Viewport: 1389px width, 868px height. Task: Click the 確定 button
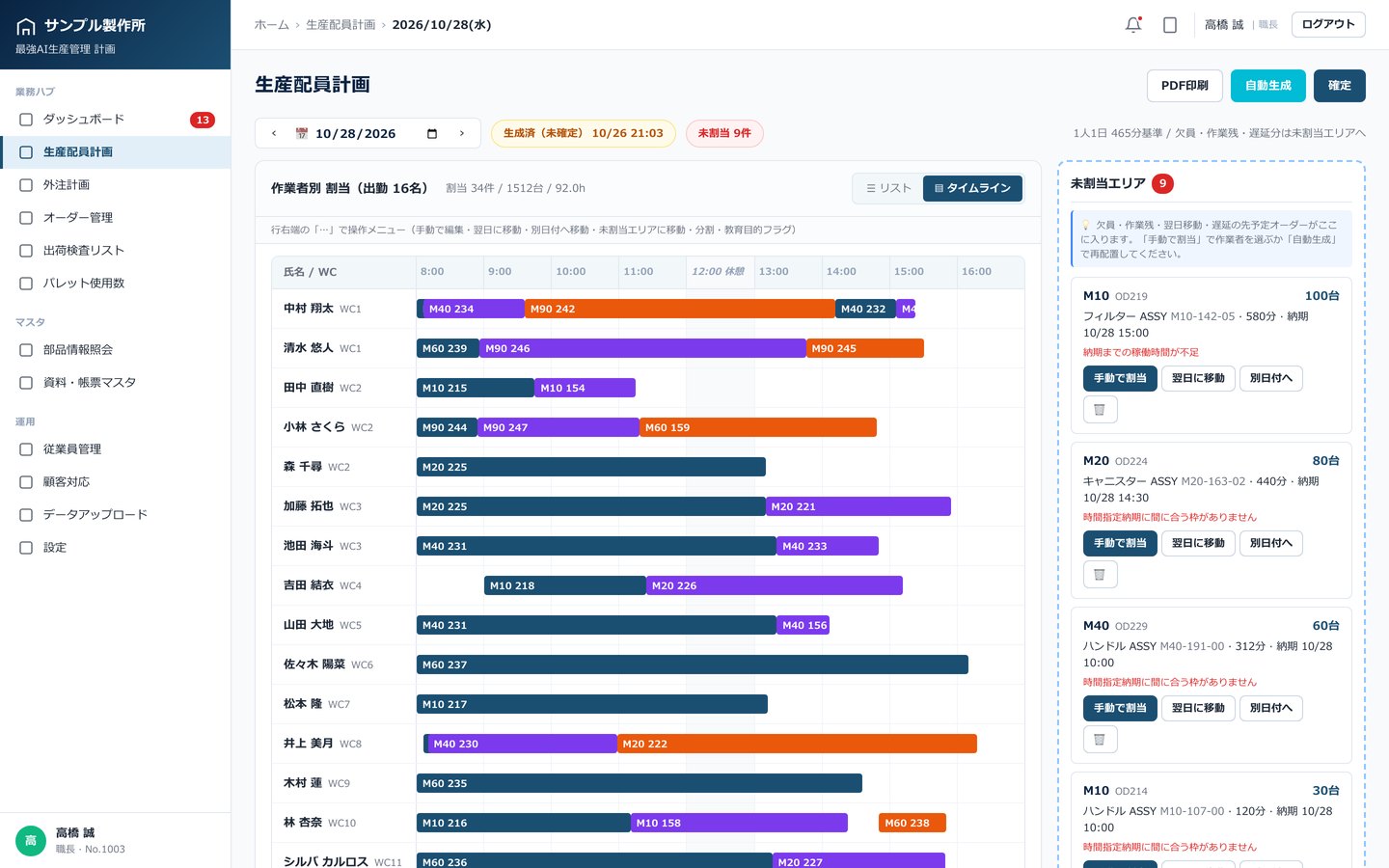[x=1340, y=86]
